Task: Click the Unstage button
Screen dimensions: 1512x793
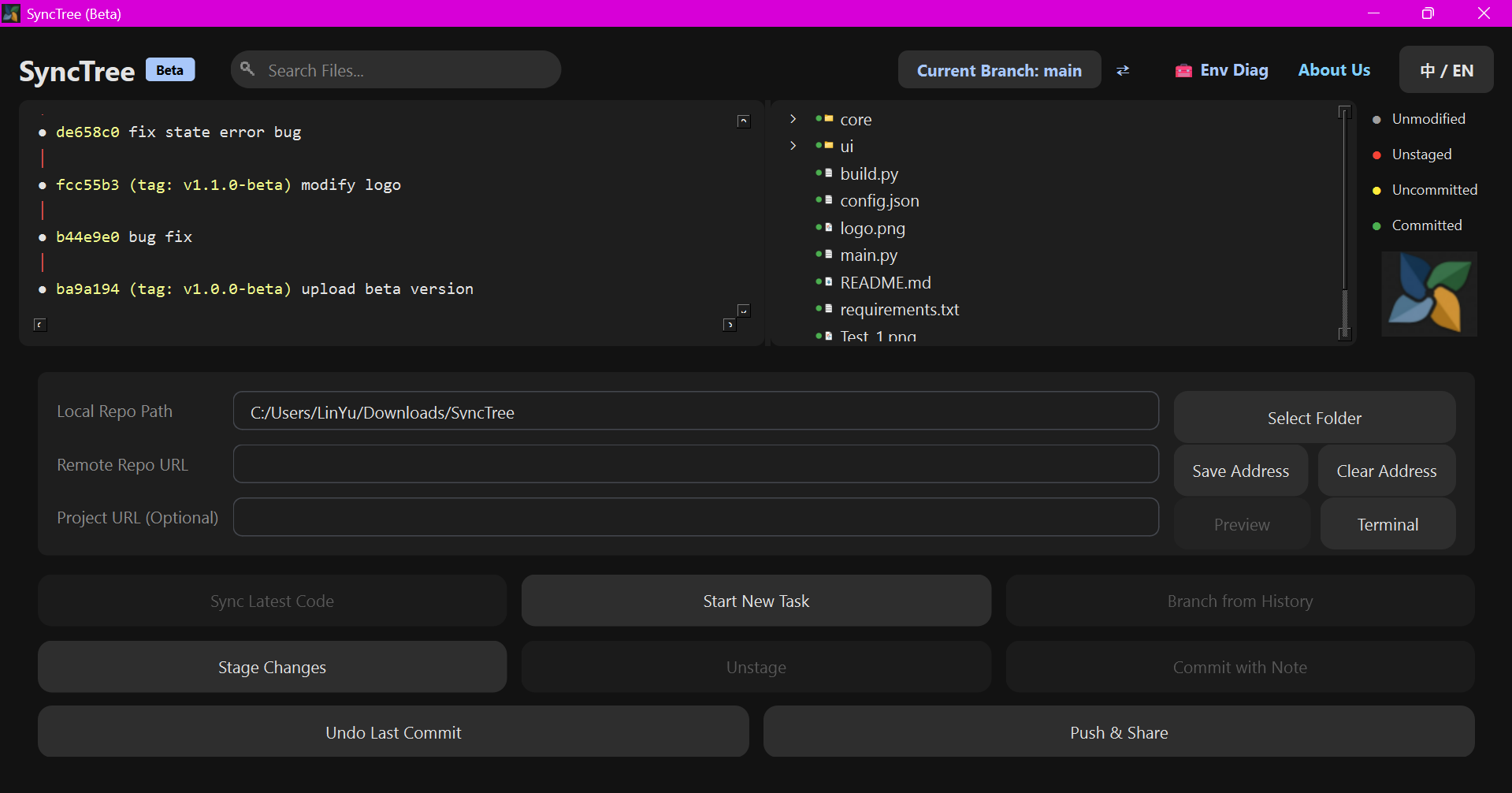Action: 756,667
